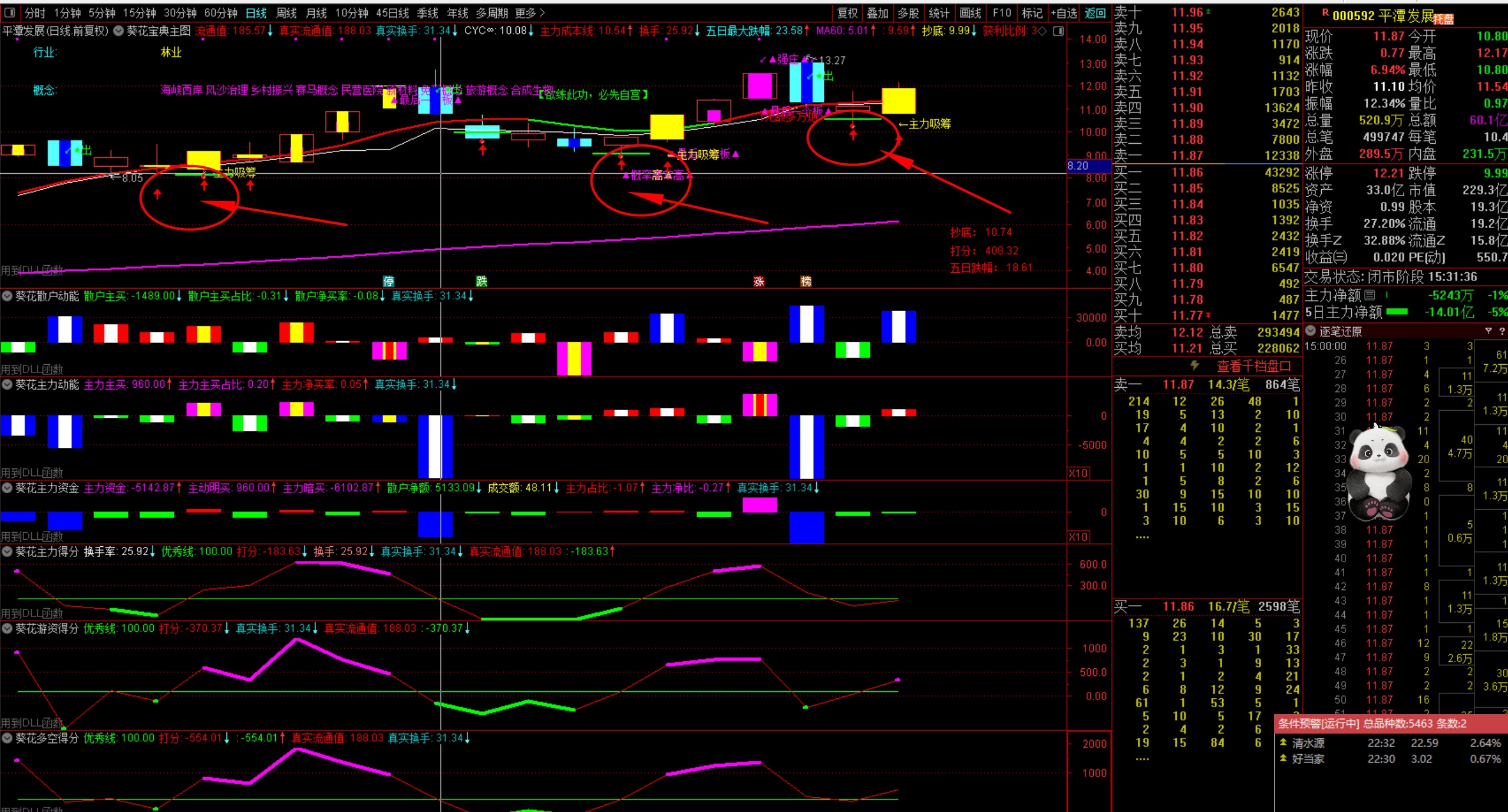Click the R marker before stock code 000592
The height and width of the screenshot is (812, 1508).
pos(1325,13)
